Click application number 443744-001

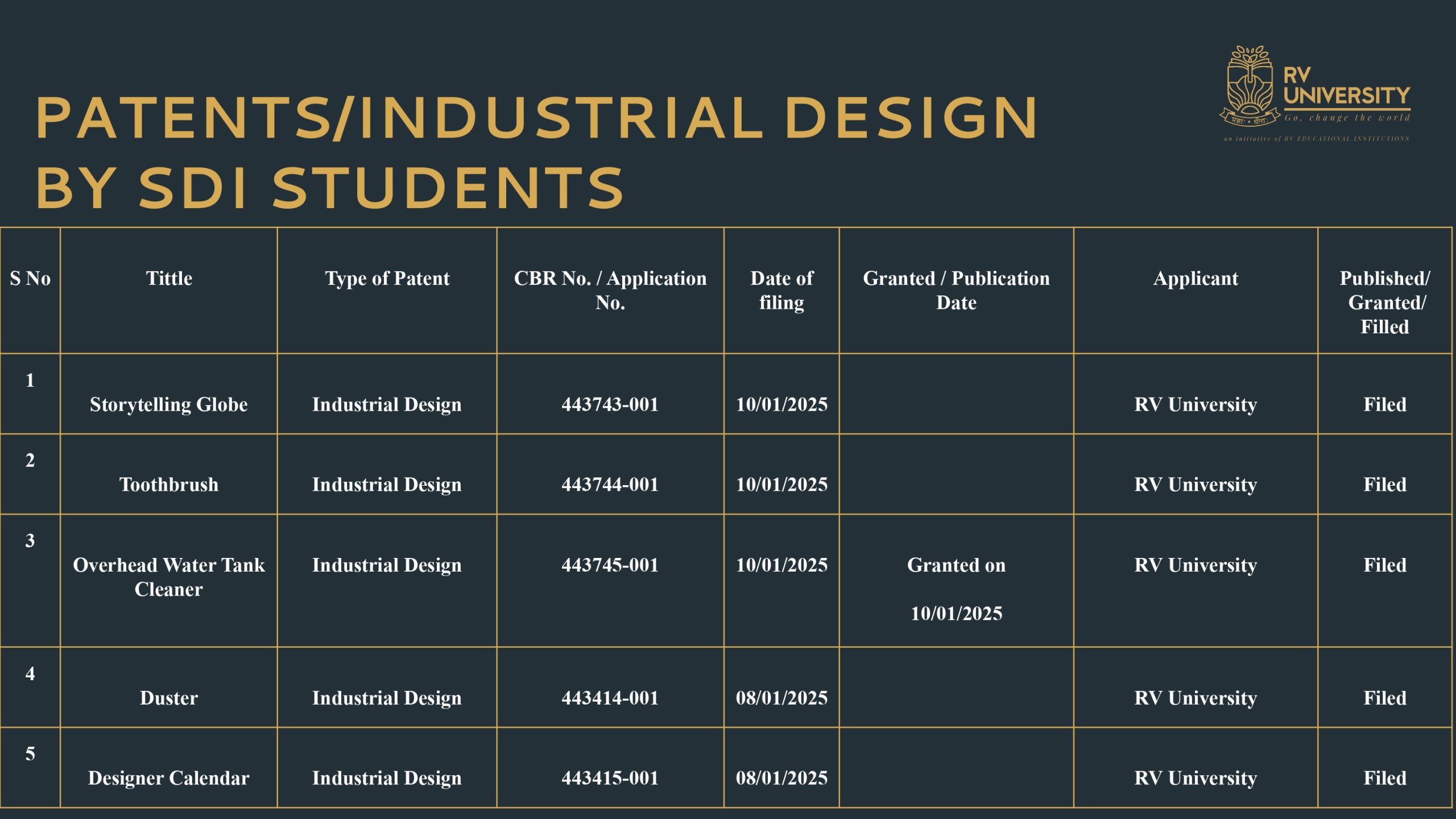click(x=610, y=485)
